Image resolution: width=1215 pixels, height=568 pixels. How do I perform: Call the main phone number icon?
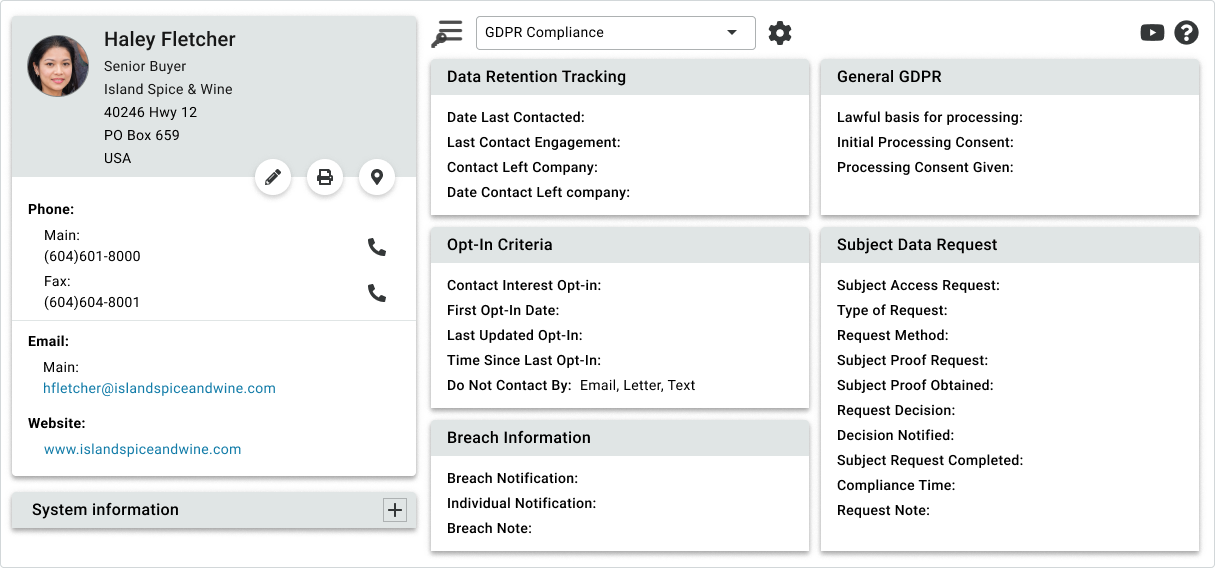point(377,247)
